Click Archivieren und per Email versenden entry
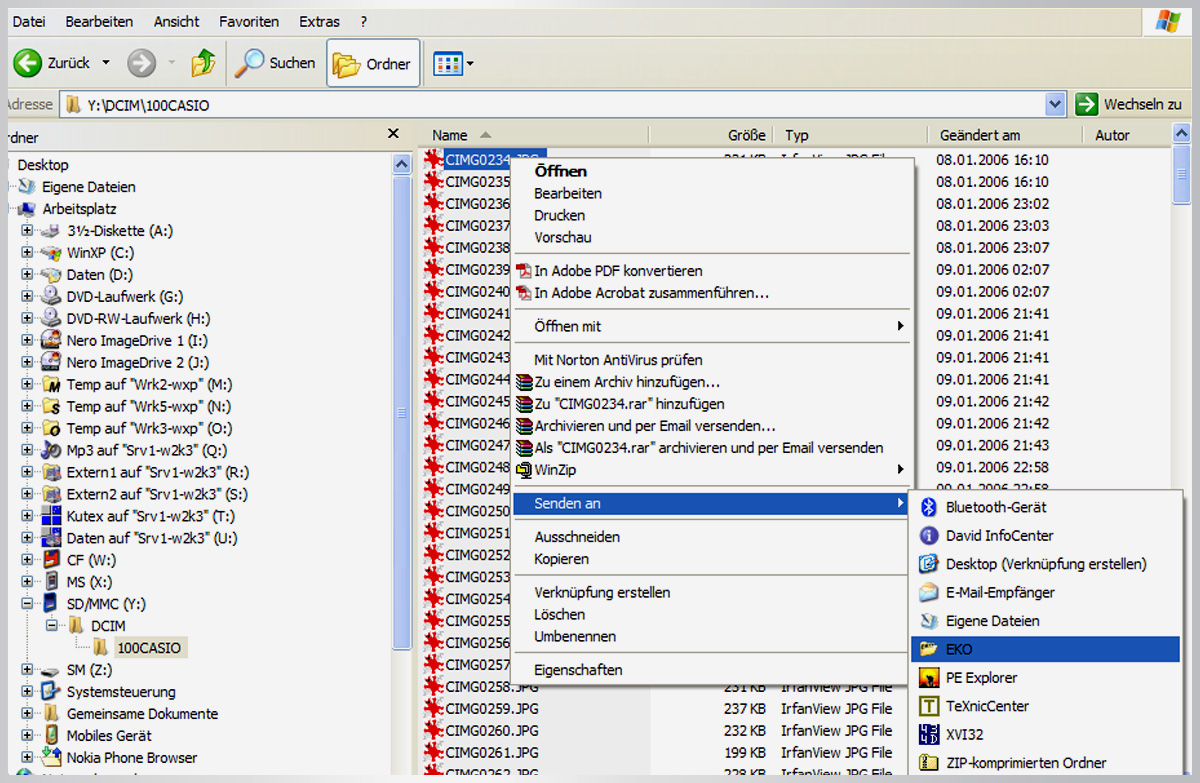This screenshot has width=1200, height=783. 712,426
